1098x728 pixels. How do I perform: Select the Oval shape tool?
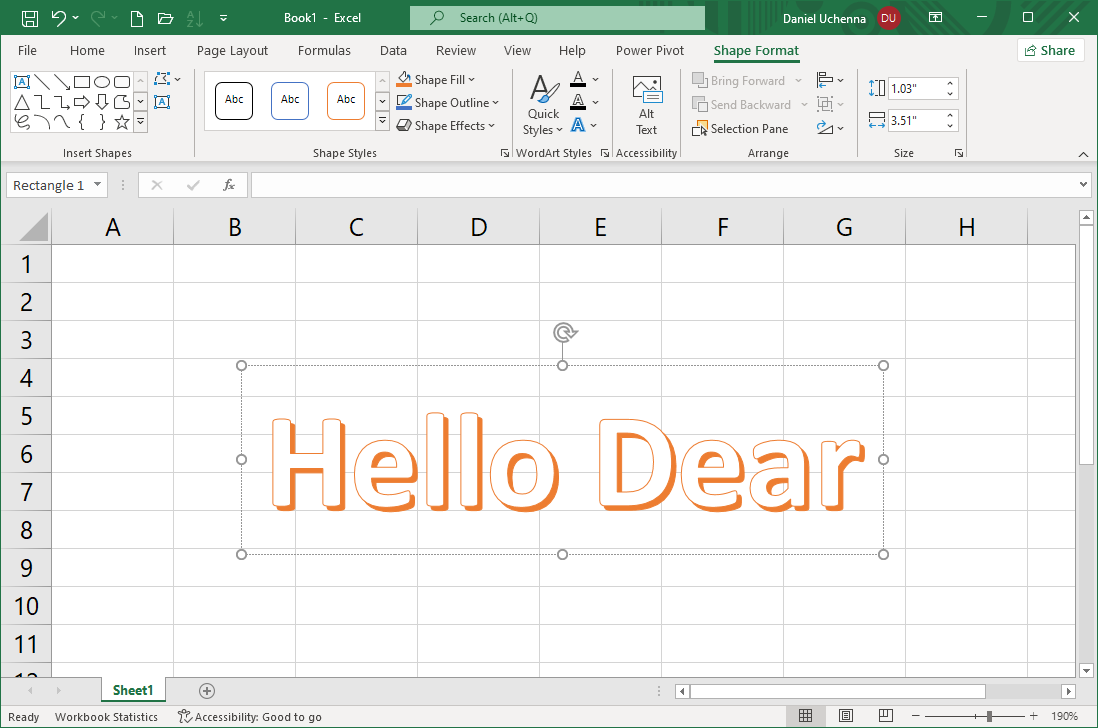tap(104, 81)
